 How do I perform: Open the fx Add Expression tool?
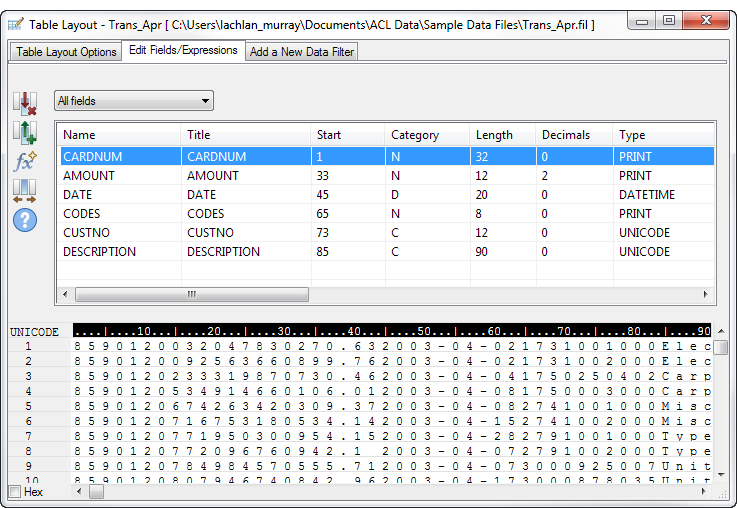24,161
